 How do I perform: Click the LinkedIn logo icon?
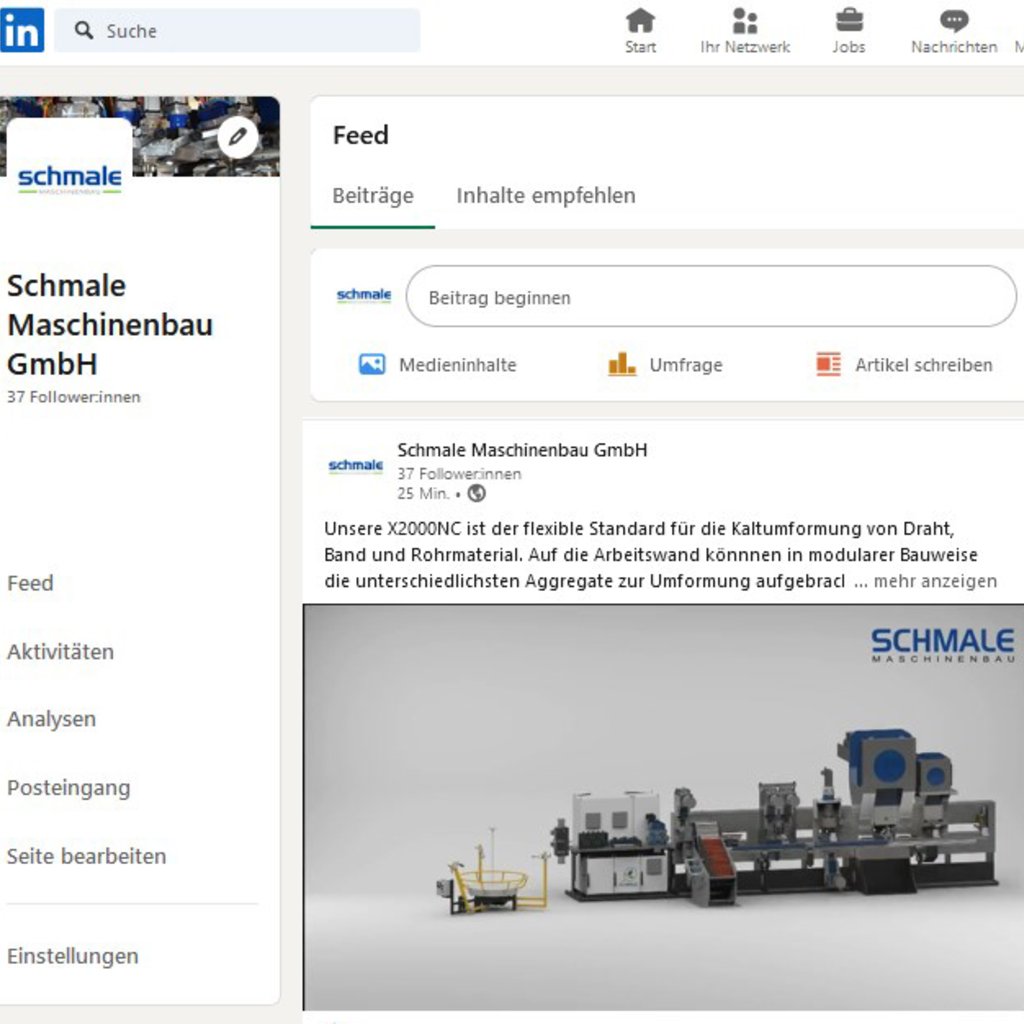pyautogui.click(x=22, y=30)
